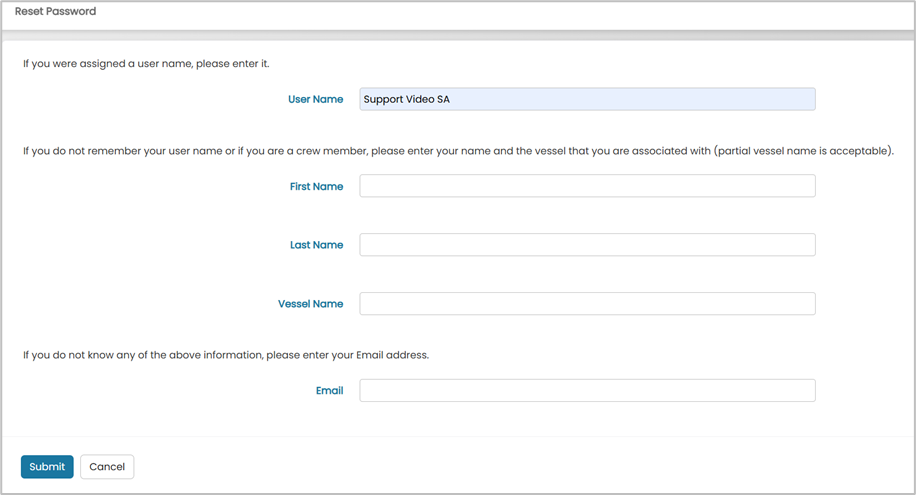The image size is (916, 495).
Task: Click the First Name label
Action: (x=317, y=186)
